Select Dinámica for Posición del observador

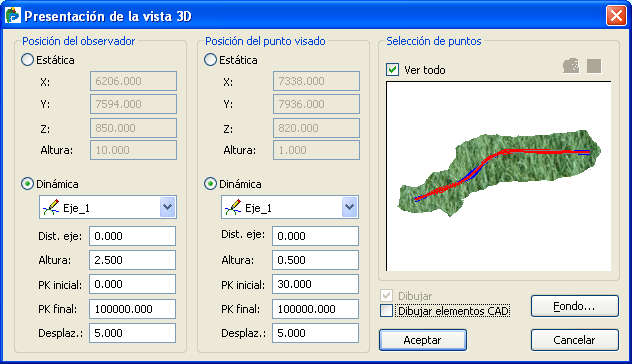(27, 184)
